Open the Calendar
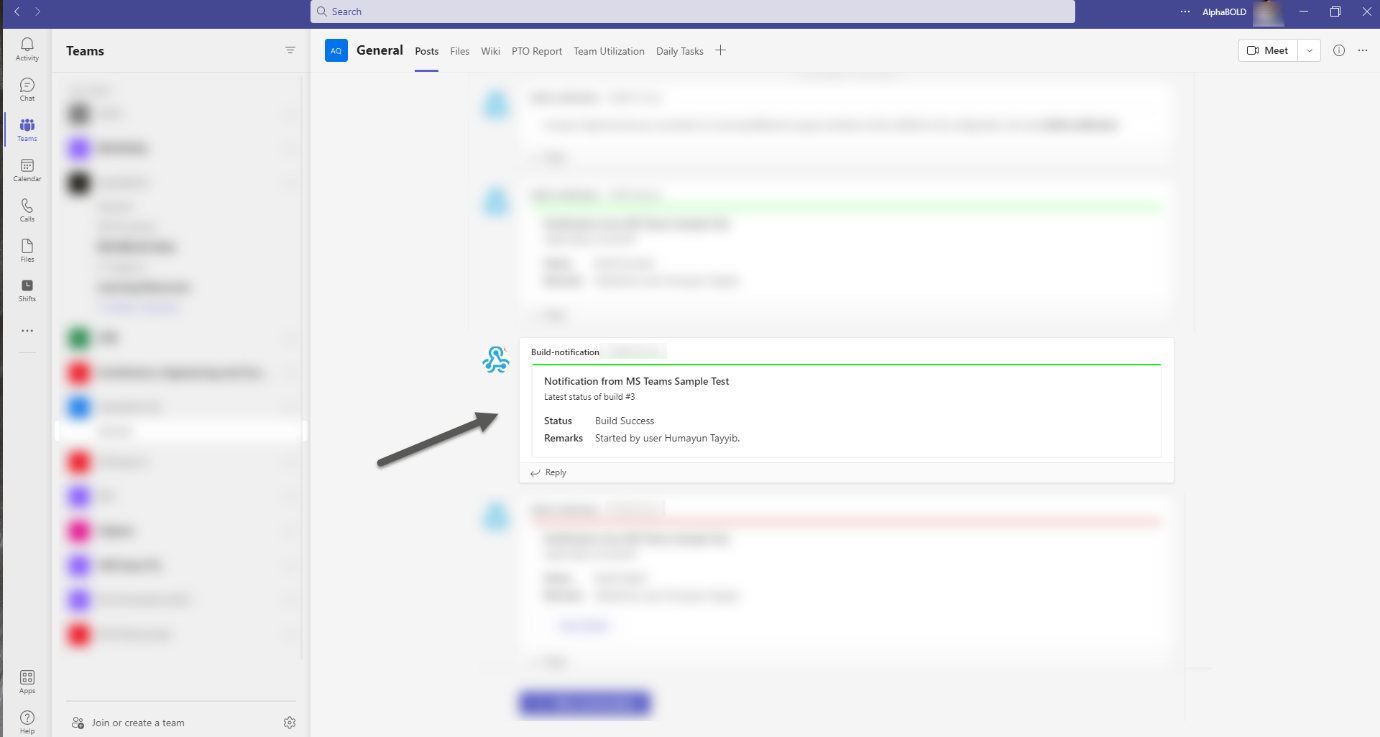Viewport: 1380px width, 737px height. coord(27,170)
